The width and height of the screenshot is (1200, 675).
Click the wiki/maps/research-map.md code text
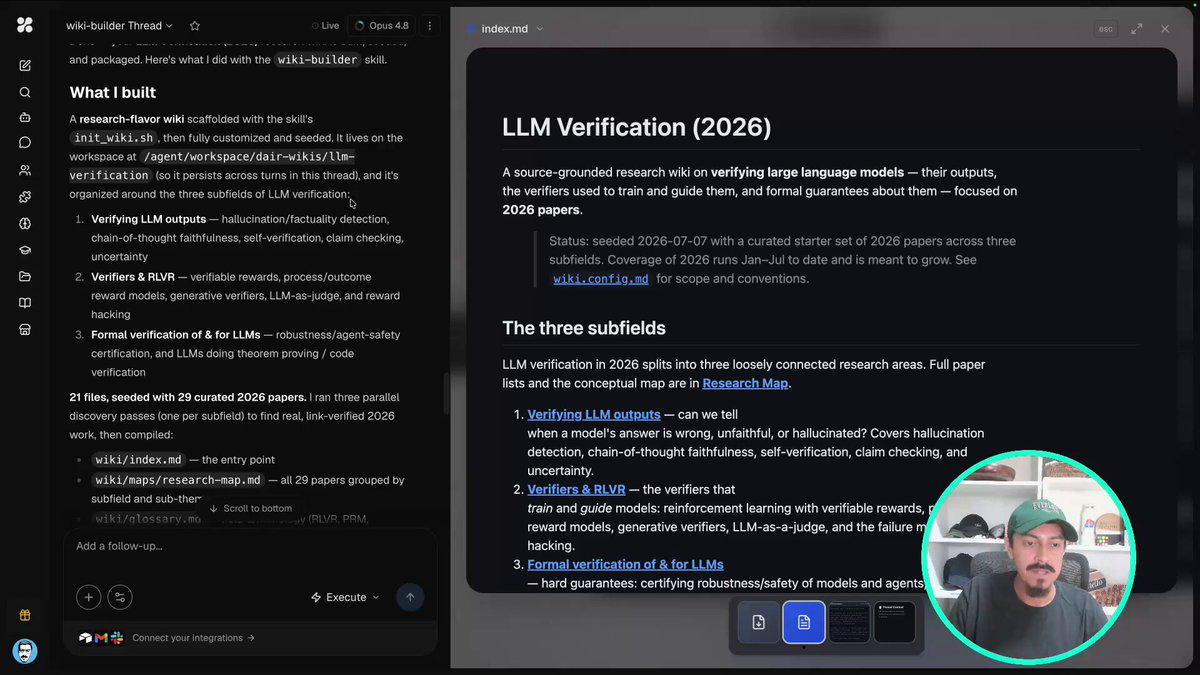coord(177,480)
